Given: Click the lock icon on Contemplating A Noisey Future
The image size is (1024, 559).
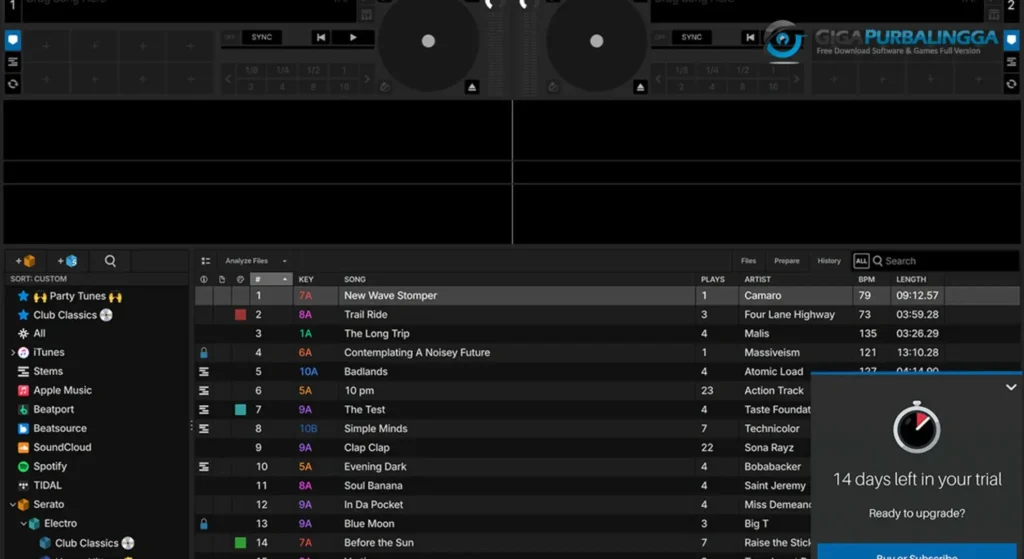Looking at the screenshot, I should pos(204,353).
